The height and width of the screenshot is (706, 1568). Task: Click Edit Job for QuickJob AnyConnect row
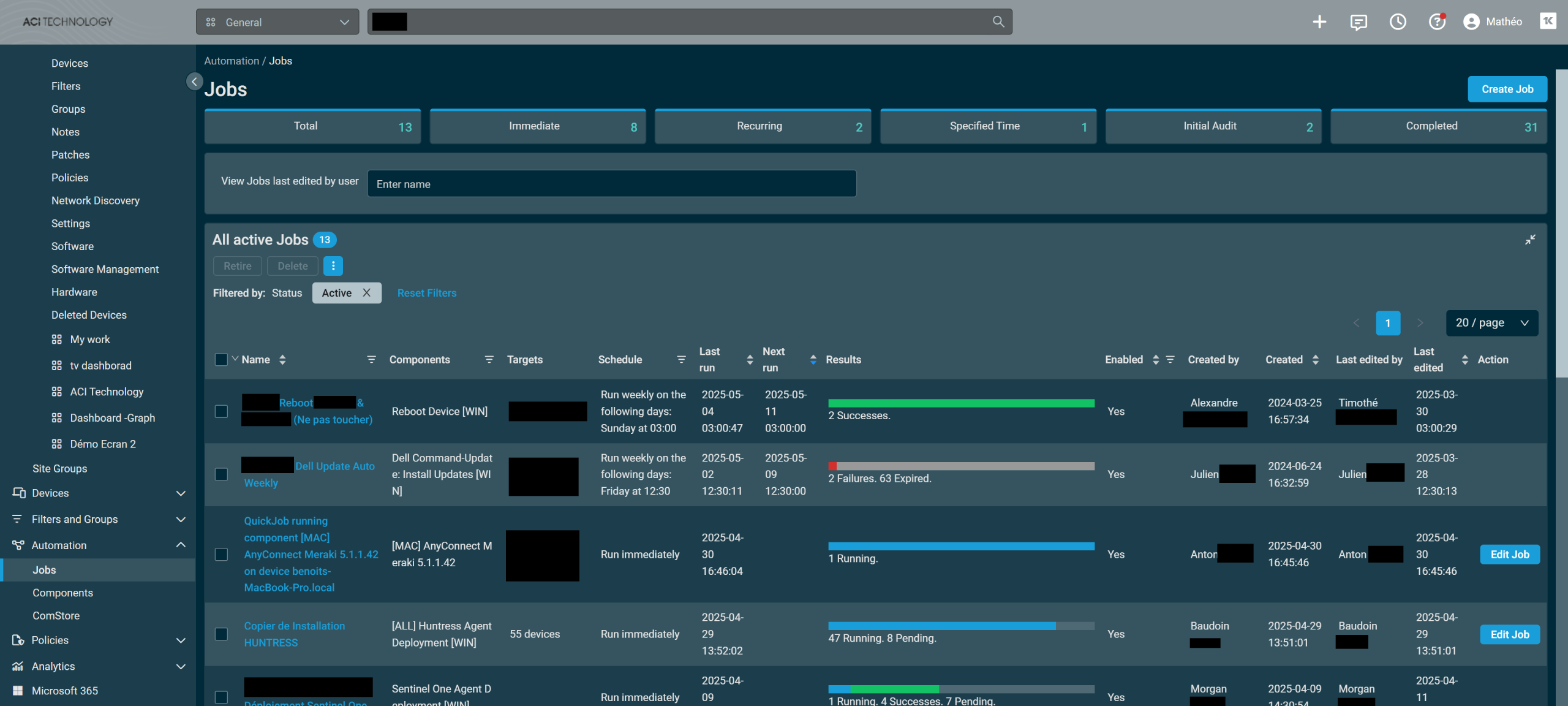pyautogui.click(x=1510, y=555)
